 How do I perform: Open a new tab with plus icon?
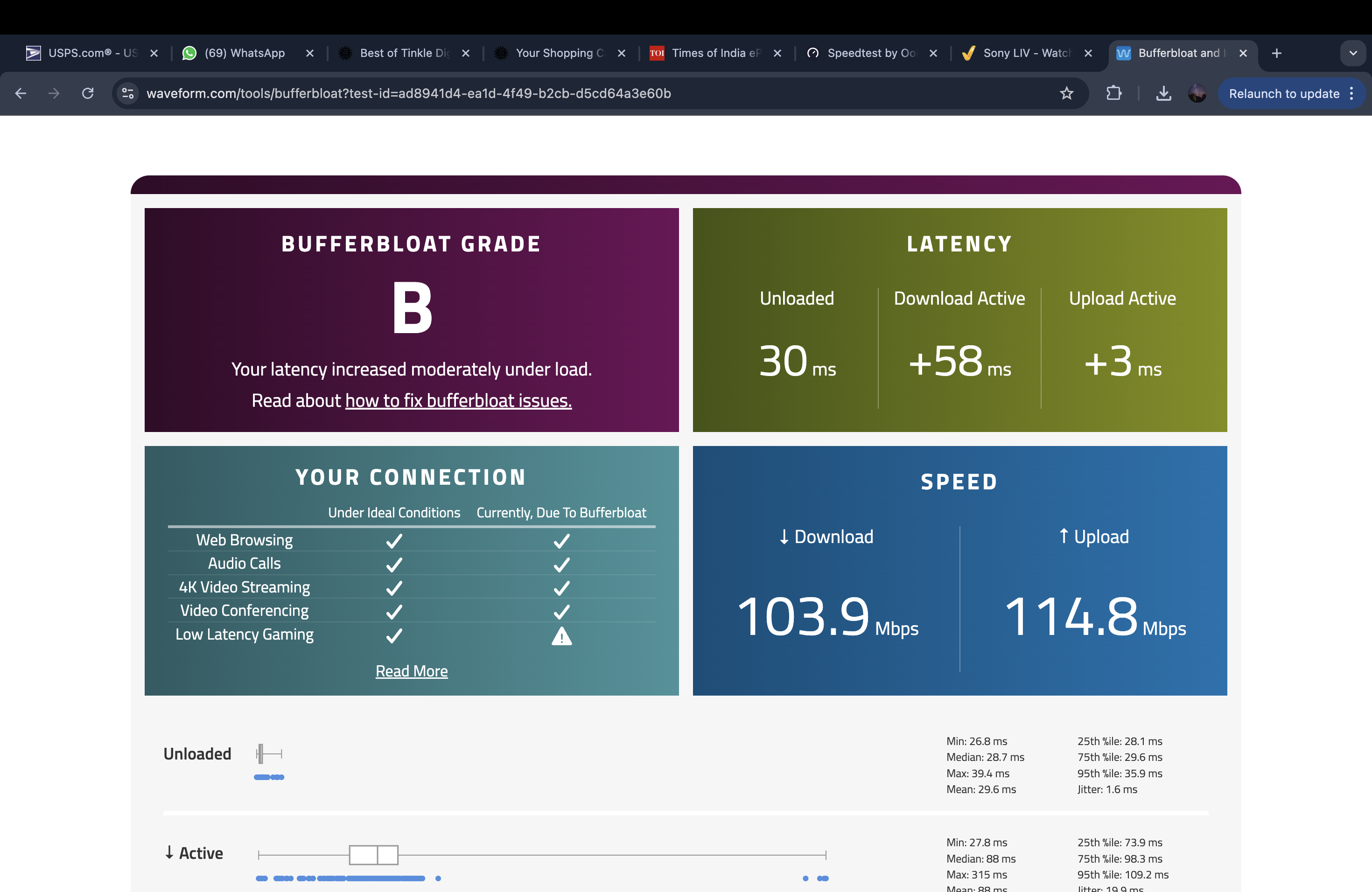click(1276, 53)
